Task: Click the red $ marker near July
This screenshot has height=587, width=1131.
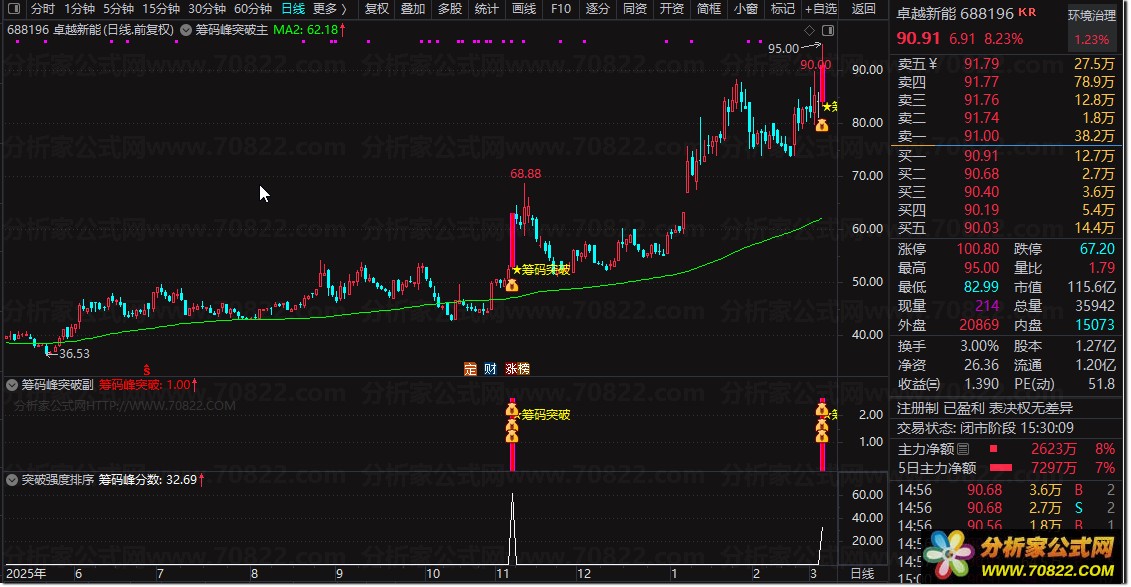Action: pyautogui.click(x=146, y=371)
